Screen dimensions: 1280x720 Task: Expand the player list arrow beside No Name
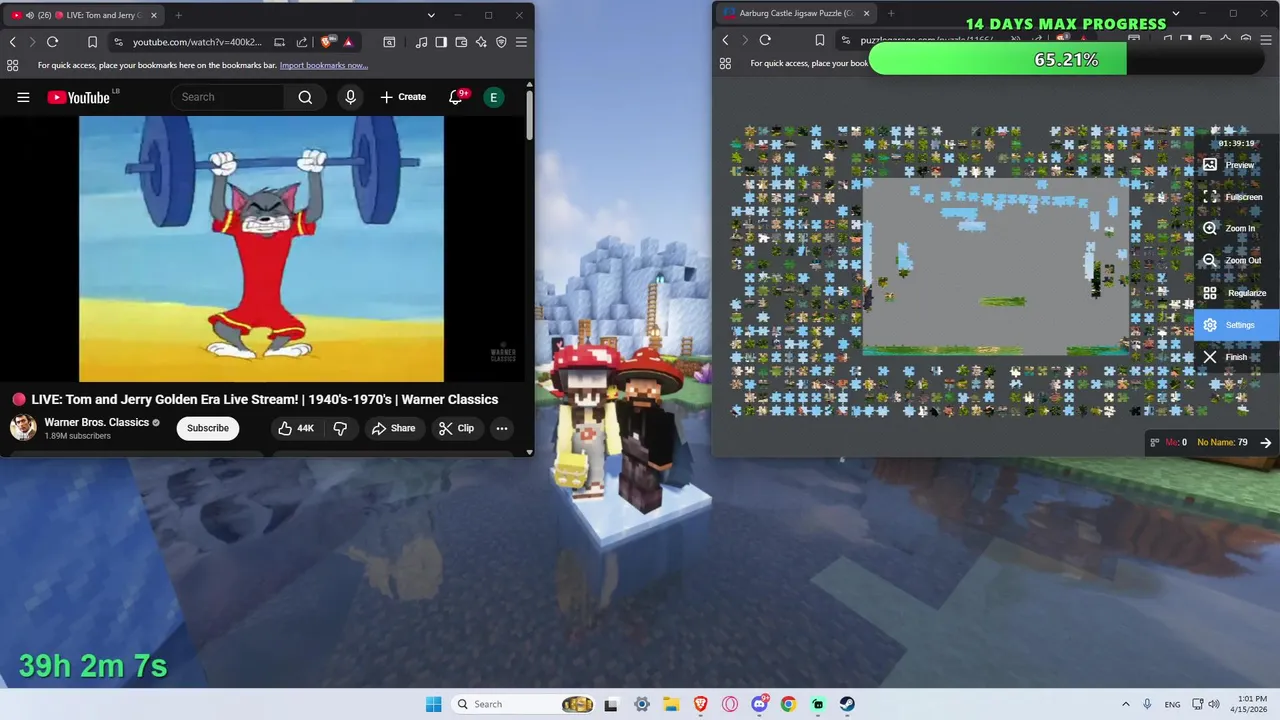(x=1266, y=442)
